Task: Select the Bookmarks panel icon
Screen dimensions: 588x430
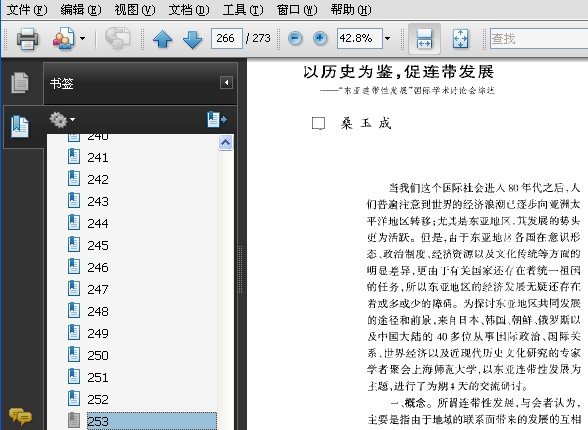Action: [20, 127]
